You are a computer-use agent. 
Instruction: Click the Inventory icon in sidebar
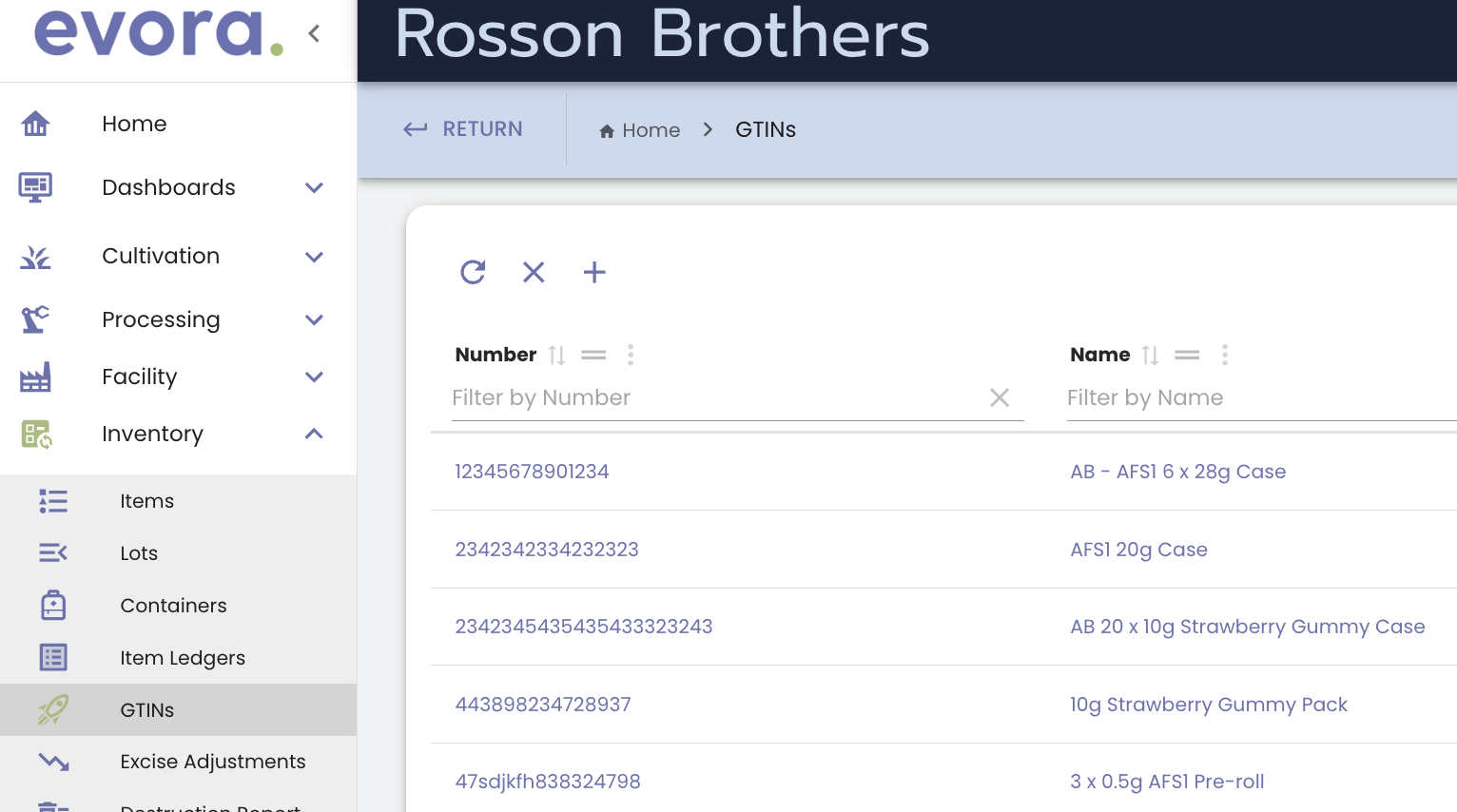pyautogui.click(x=36, y=435)
